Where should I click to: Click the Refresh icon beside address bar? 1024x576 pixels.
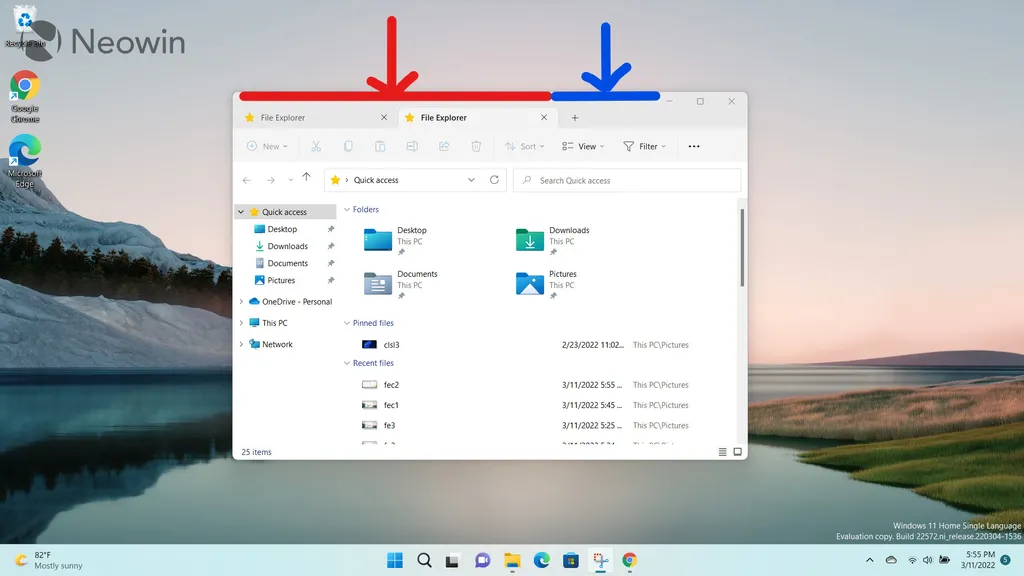494,180
